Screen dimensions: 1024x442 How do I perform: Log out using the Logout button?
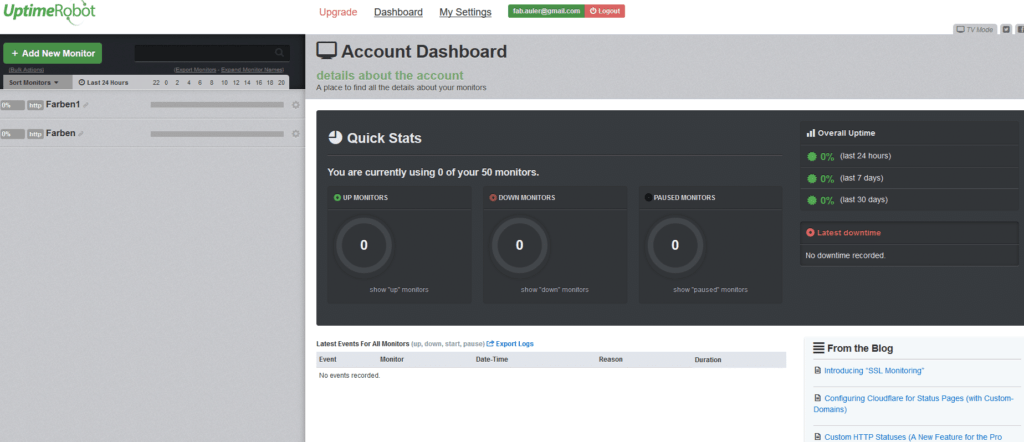[605, 11]
